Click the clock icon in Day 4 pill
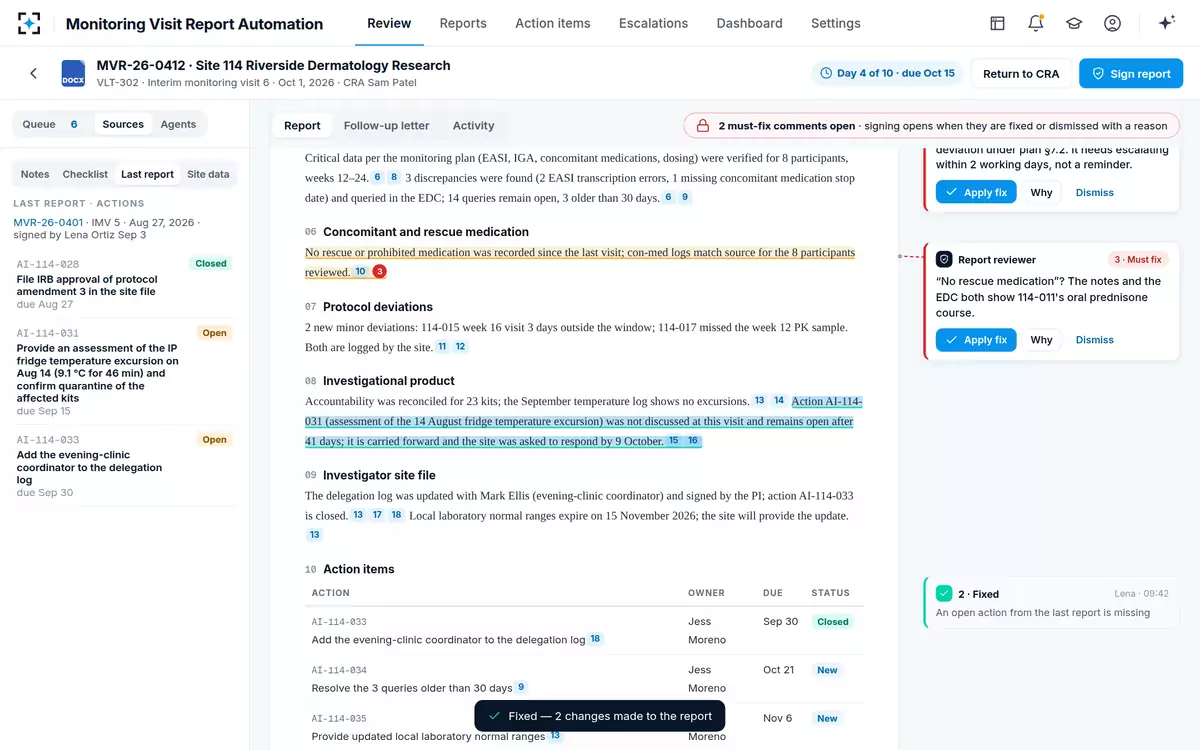Screen dimensions: 1200x750 click(x=826, y=73)
